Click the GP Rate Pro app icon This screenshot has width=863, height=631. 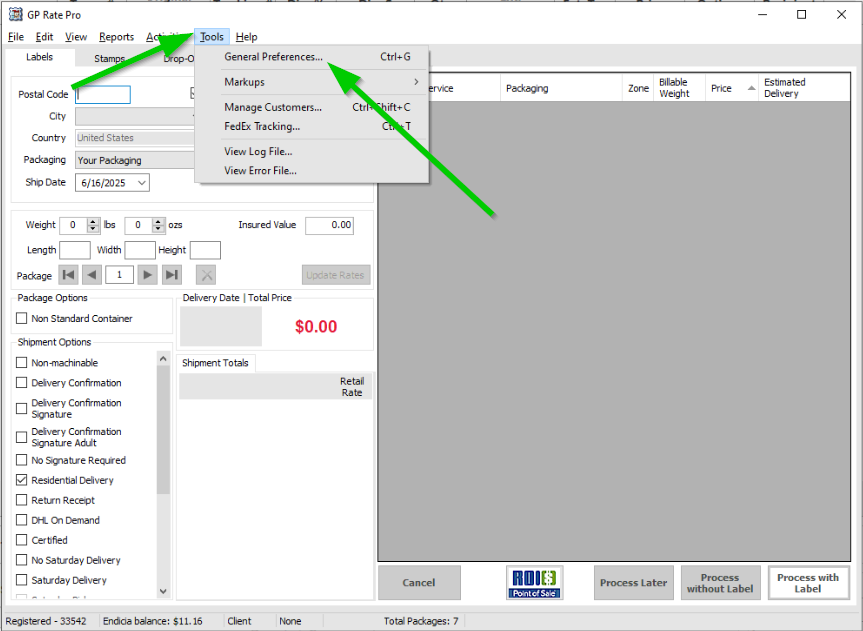click(15, 14)
